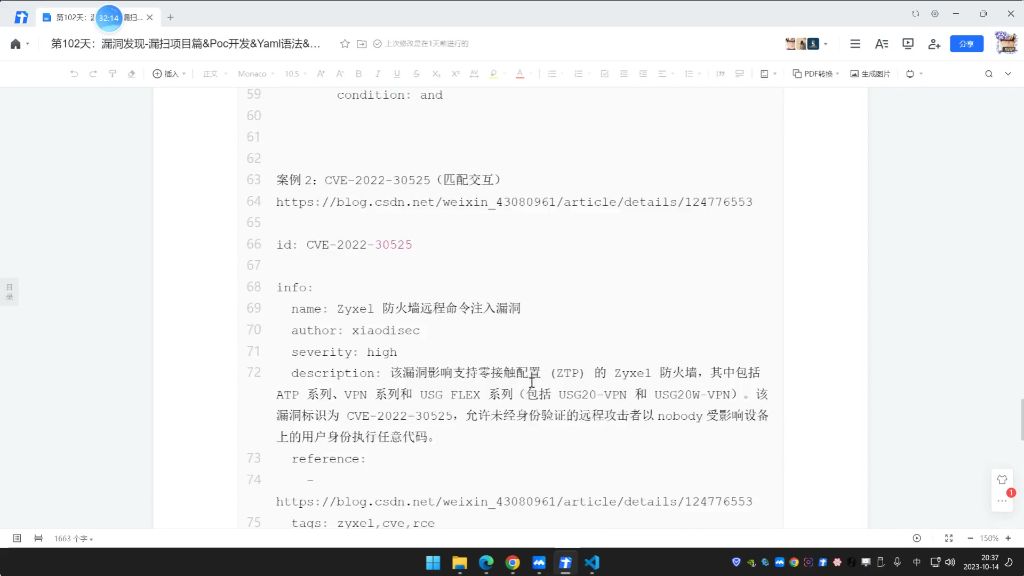Click the increase indent icon

pos(643,74)
